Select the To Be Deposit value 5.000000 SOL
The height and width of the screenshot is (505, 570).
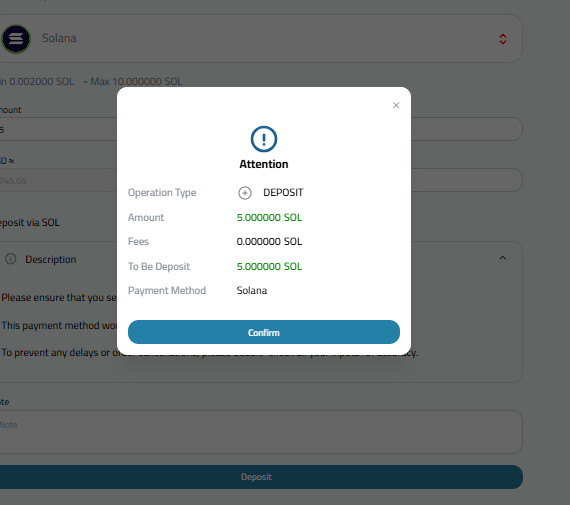click(x=269, y=266)
